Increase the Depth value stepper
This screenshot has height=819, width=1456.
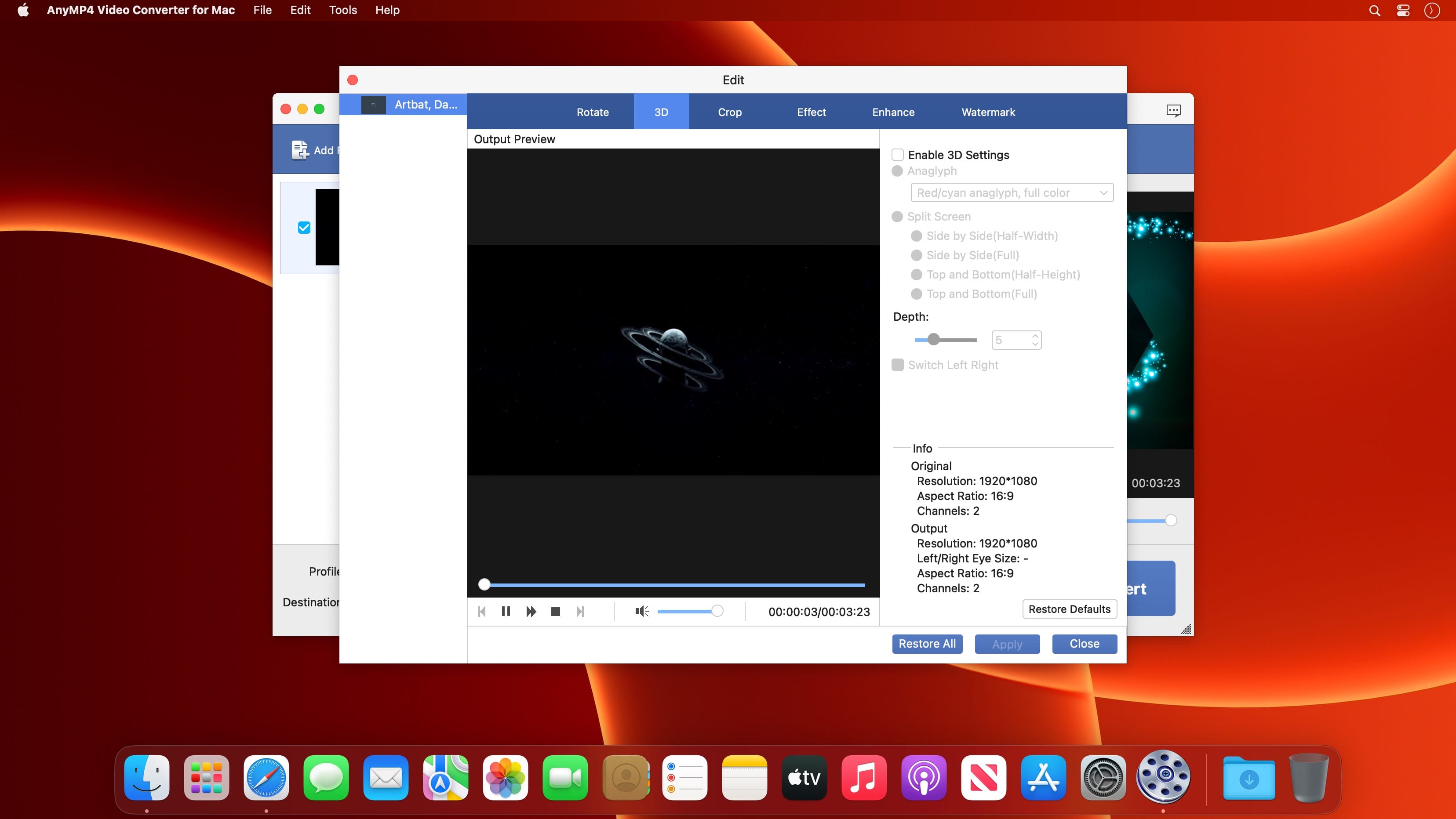(x=1035, y=336)
